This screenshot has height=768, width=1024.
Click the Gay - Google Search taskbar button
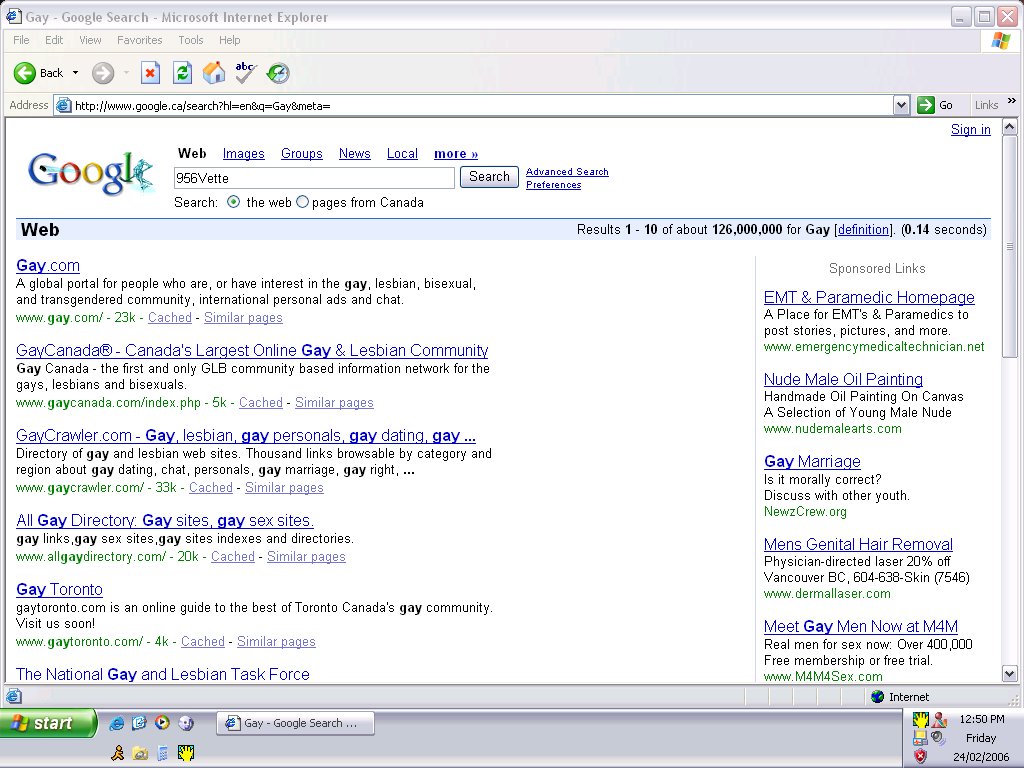pyautogui.click(x=295, y=723)
